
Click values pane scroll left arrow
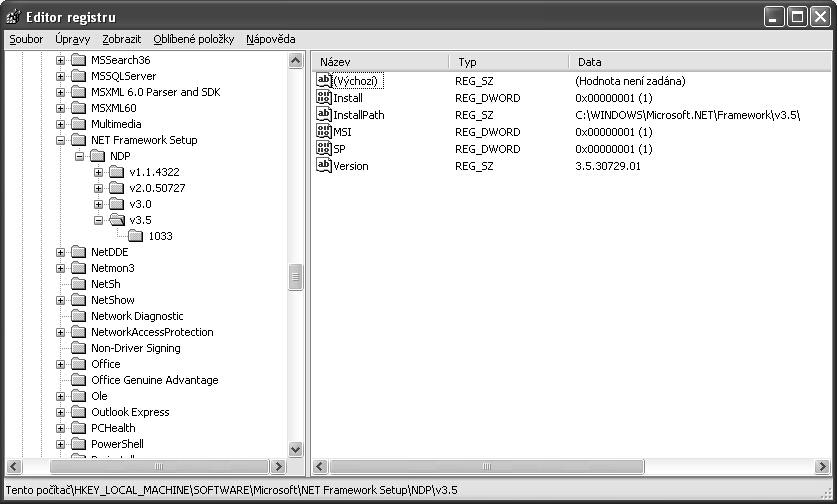click(x=320, y=467)
